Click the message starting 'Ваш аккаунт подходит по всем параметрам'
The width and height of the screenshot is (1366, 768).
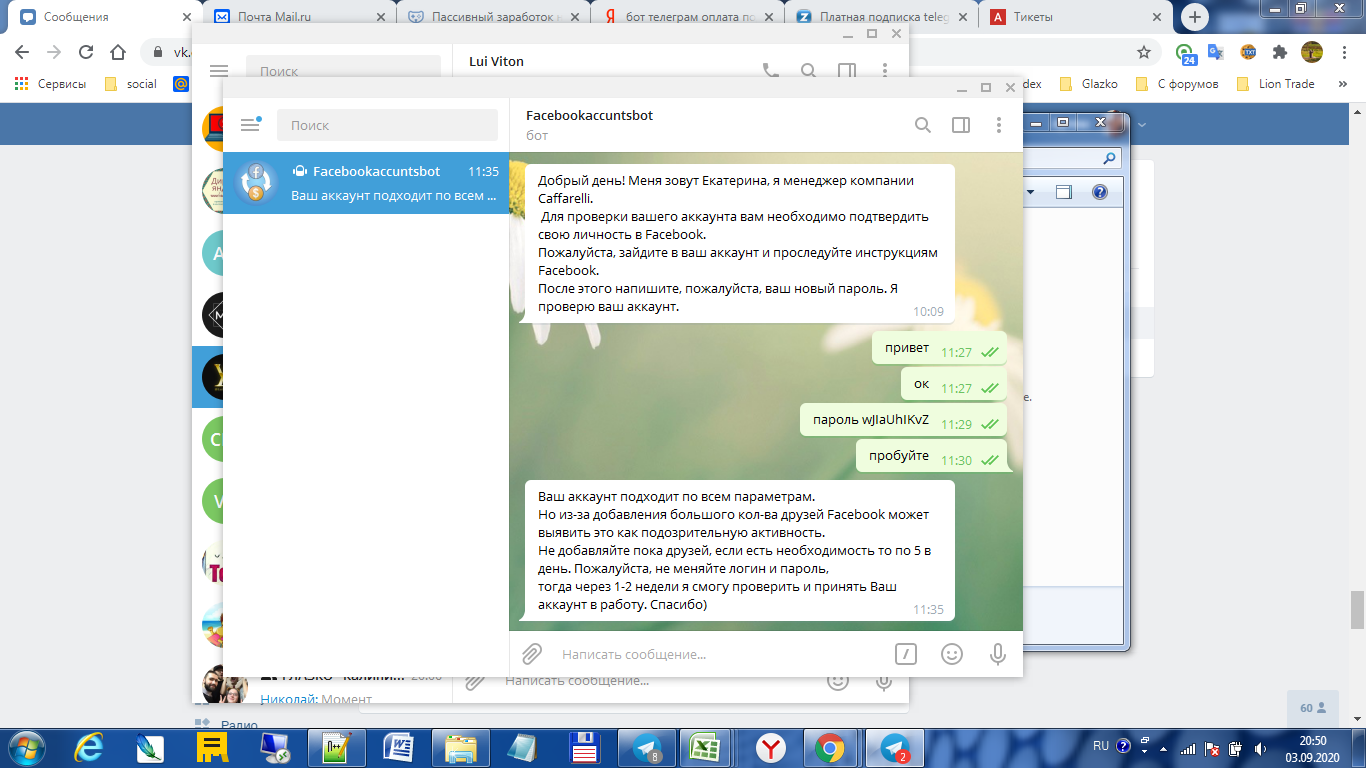pos(740,551)
